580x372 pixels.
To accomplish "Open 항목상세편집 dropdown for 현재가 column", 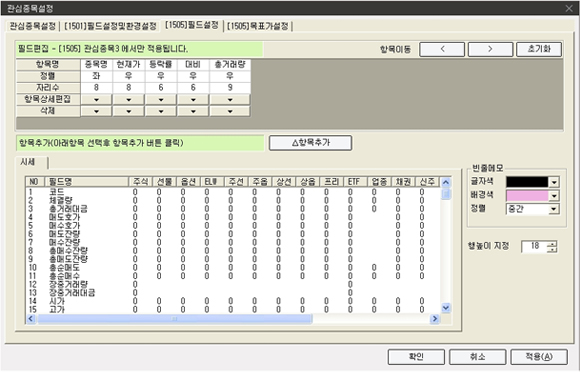I will point(128,99).
